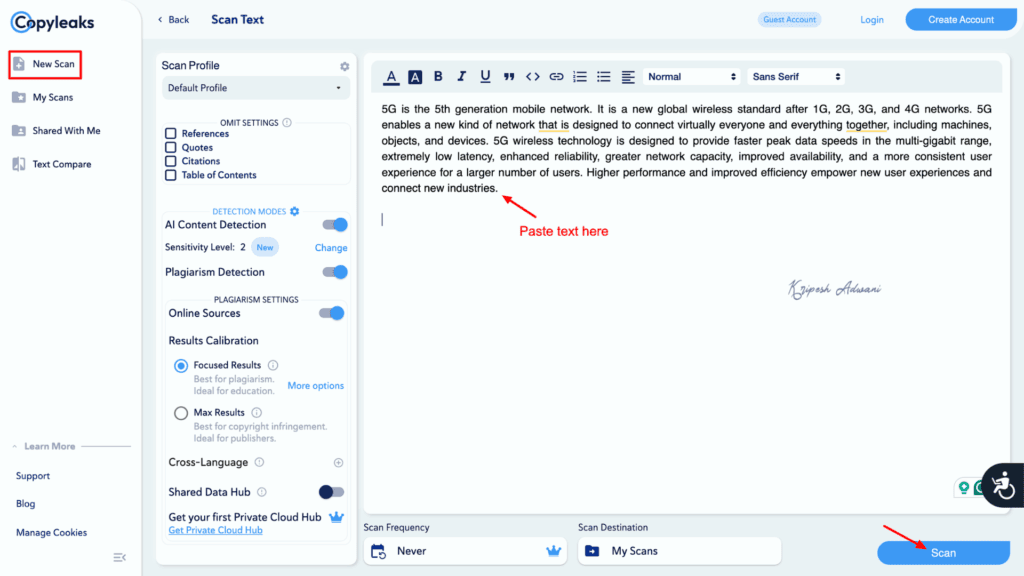Image resolution: width=1024 pixels, height=576 pixels.
Task: Insert a hyperlink using the link icon
Action: tap(556, 76)
